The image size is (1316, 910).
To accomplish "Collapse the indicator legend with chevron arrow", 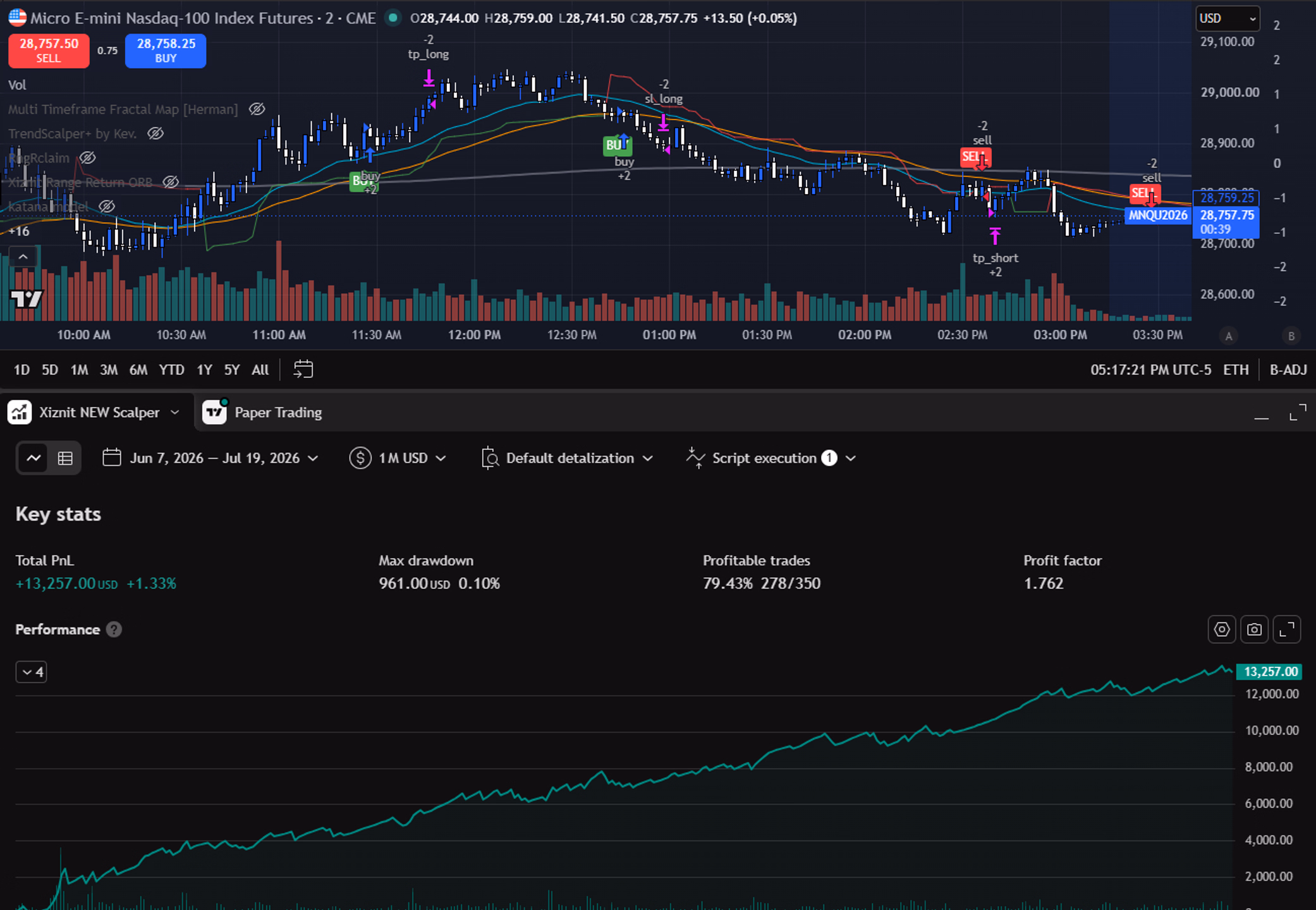I will point(23,257).
